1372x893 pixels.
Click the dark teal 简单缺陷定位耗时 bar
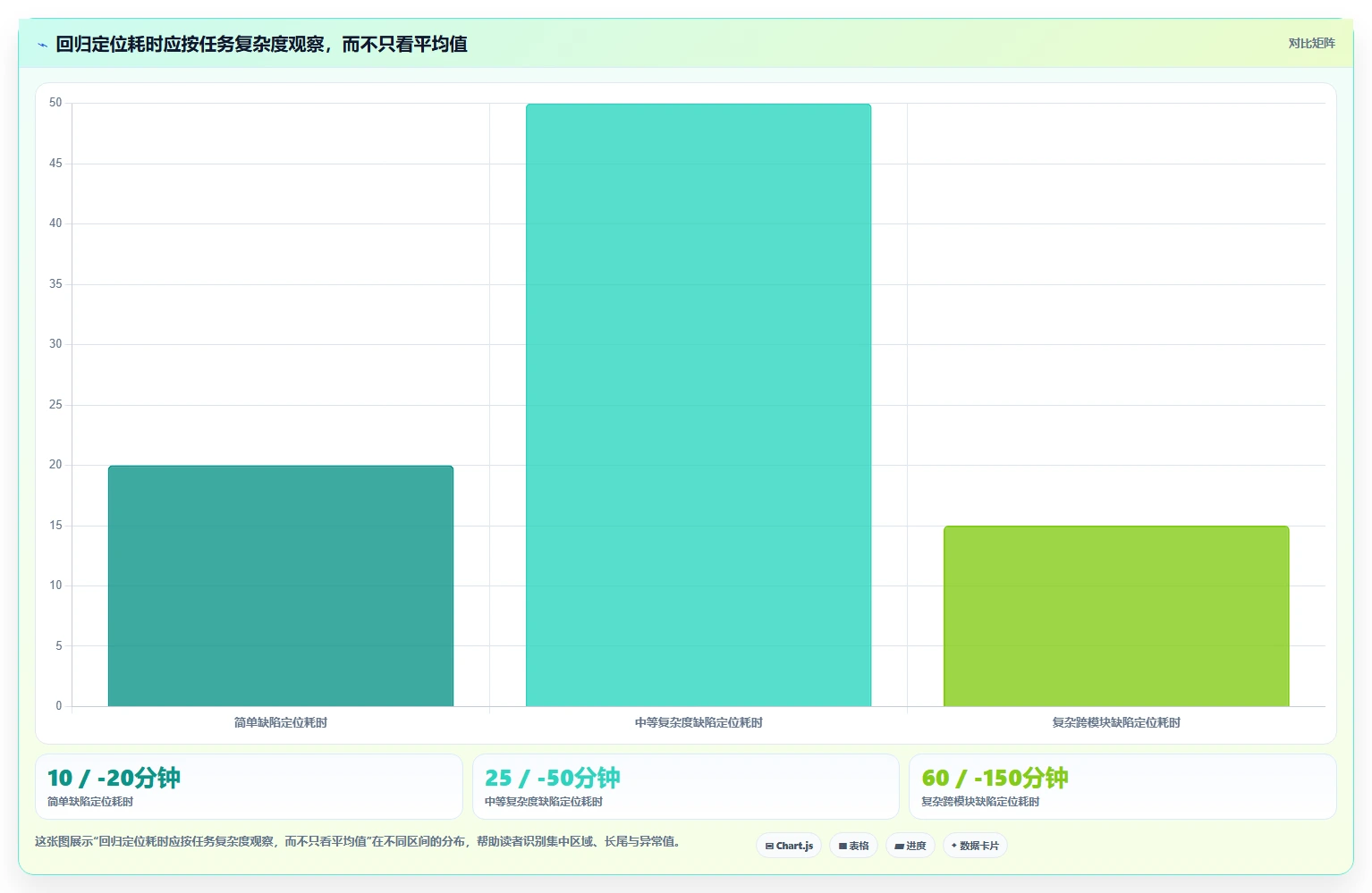(281, 586)
